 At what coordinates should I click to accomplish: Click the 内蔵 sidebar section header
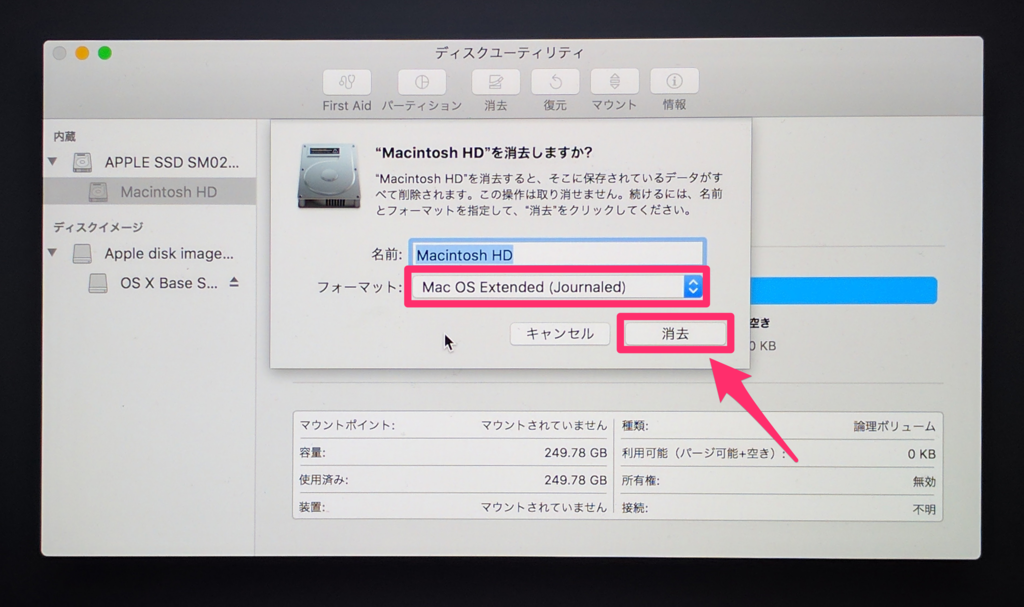[x=65, y=137]
